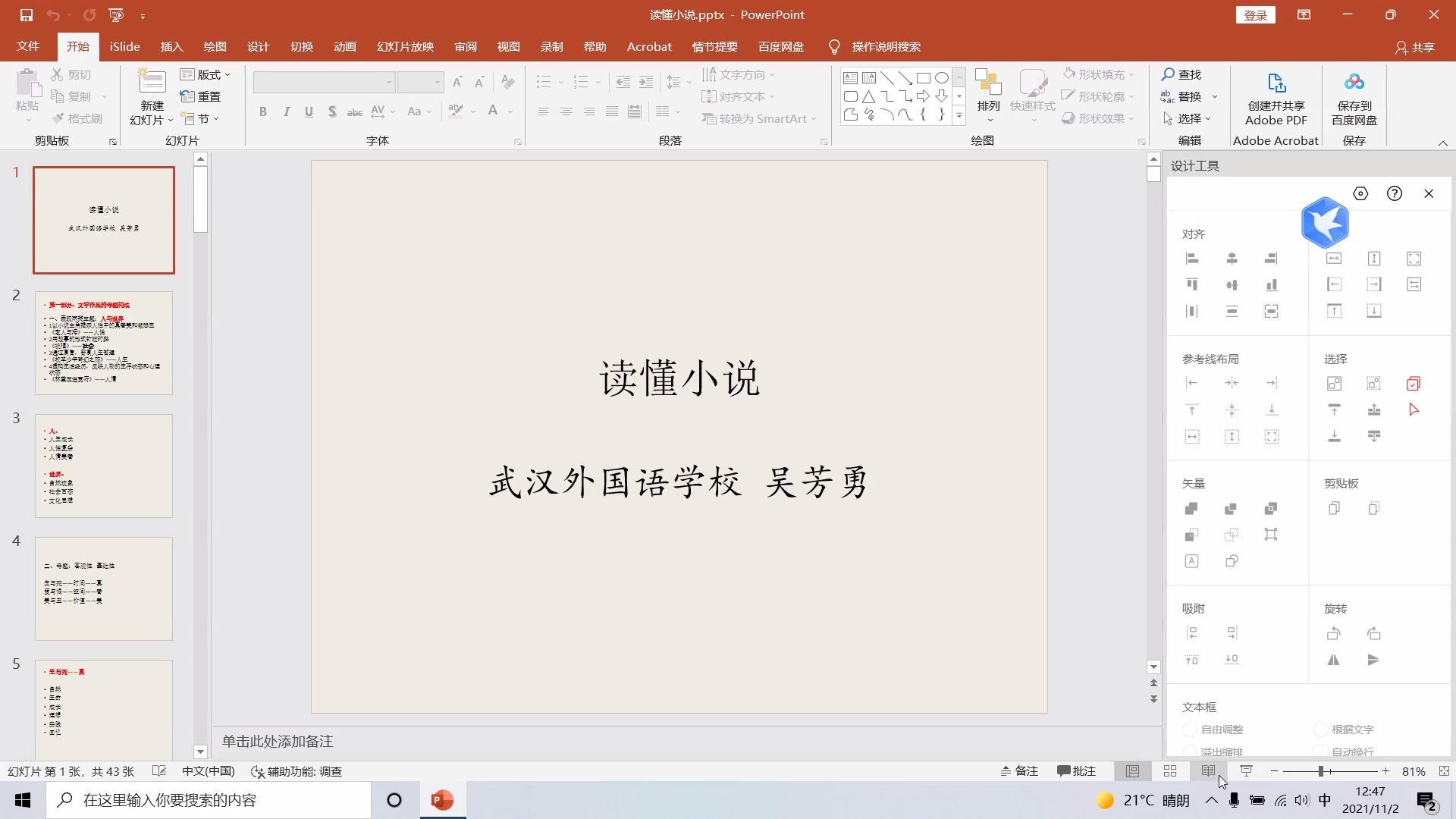Click align left icon in 设计工具 panel
This screenshot has width=1456, height=819.
1192,259
